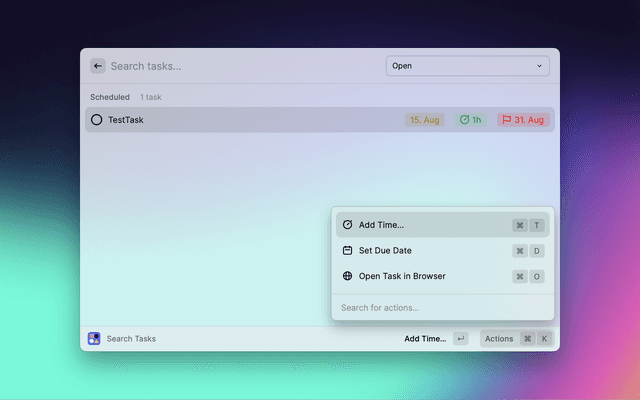Click the green clock icon beside 1h
640x400 pixels.
coord(464,120)
